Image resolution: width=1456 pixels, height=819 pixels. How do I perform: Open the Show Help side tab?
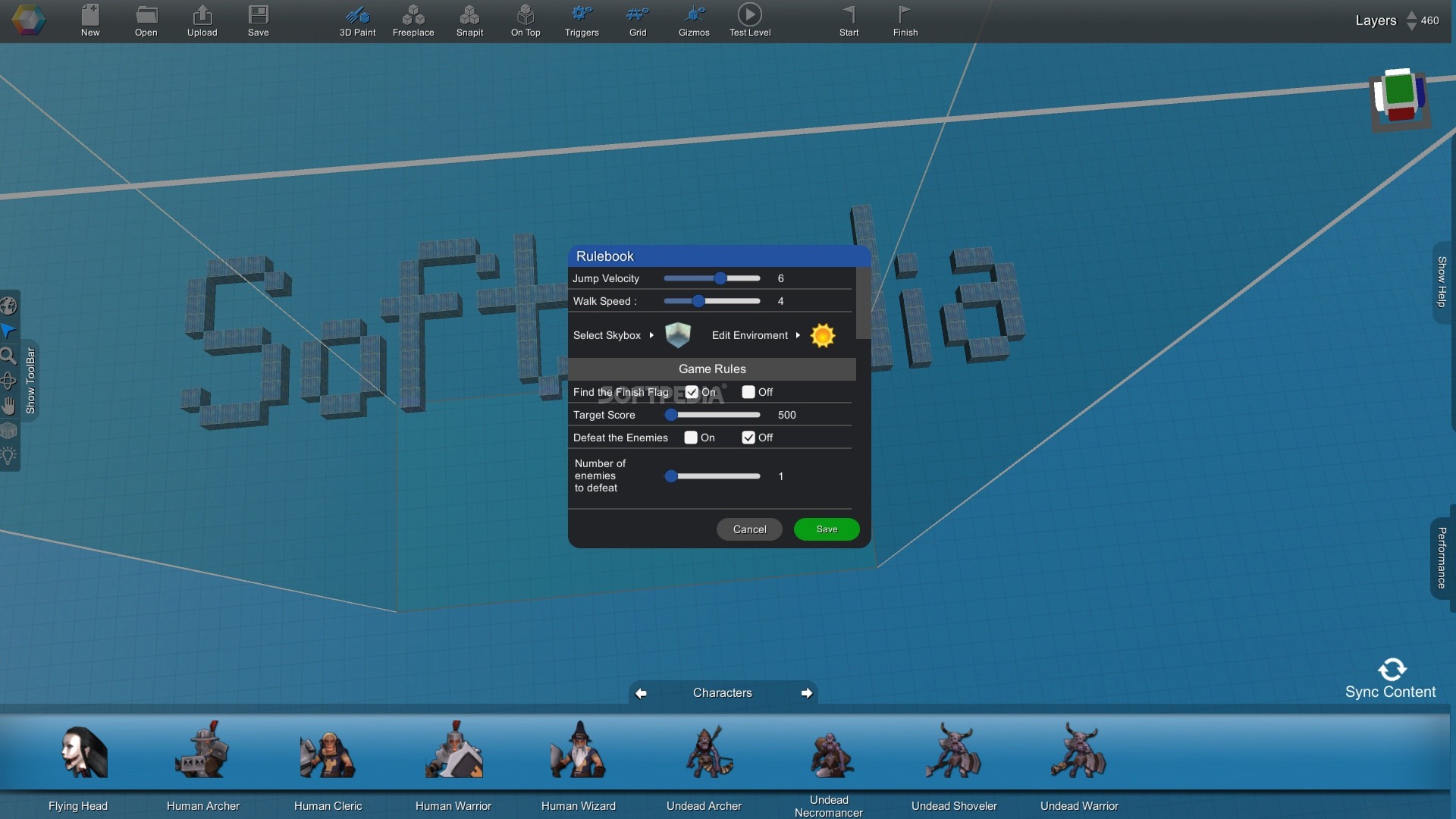point(1442,282)
